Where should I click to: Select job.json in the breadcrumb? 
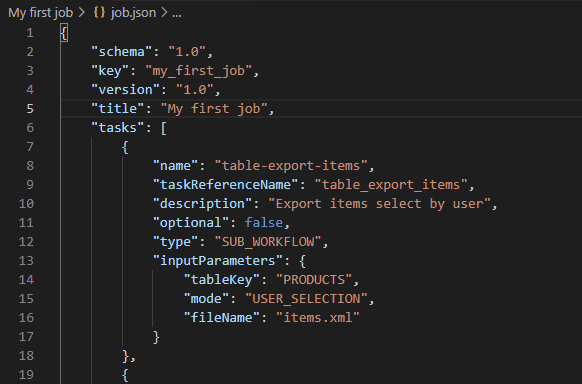click(134, 13)
